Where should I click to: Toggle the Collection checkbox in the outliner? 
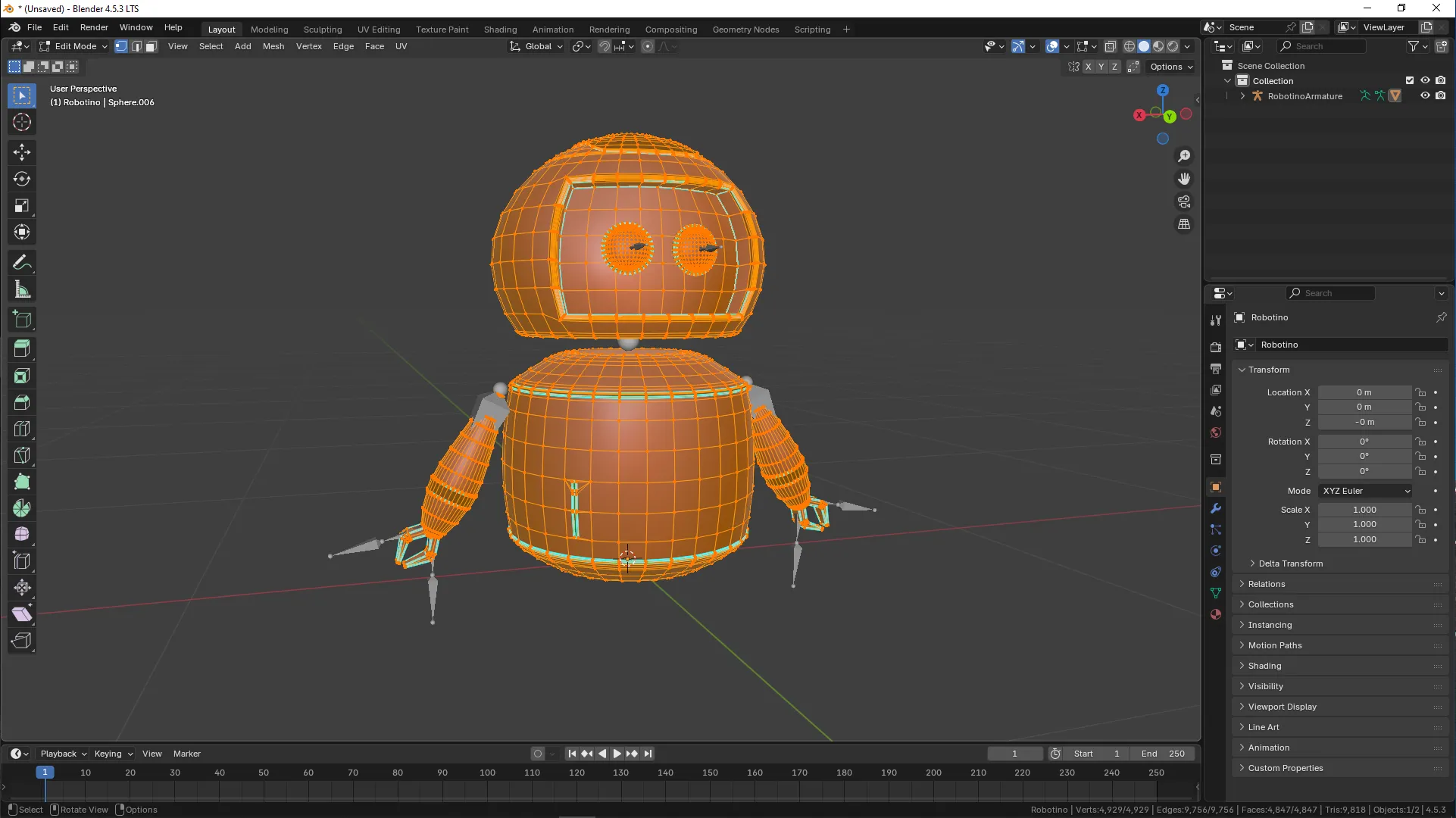(x=1410, y=80)
